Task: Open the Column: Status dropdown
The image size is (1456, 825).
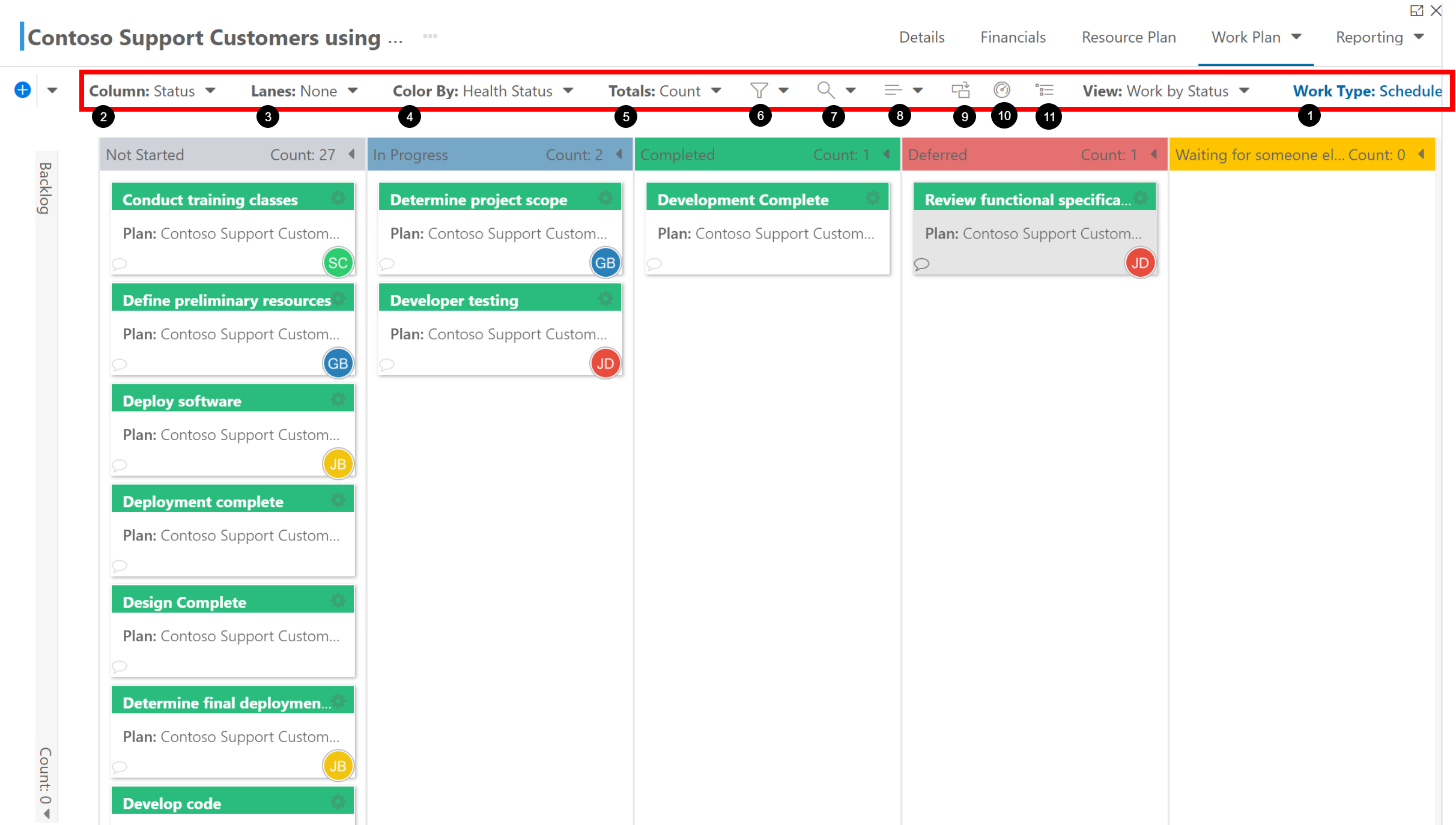Action: tap(153, 91)
